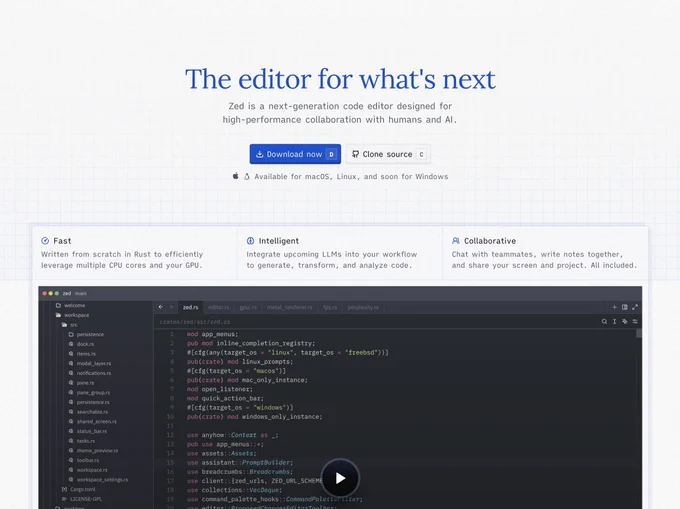
Task: Play the Zed editor demo video
Action: click(340, 478)
